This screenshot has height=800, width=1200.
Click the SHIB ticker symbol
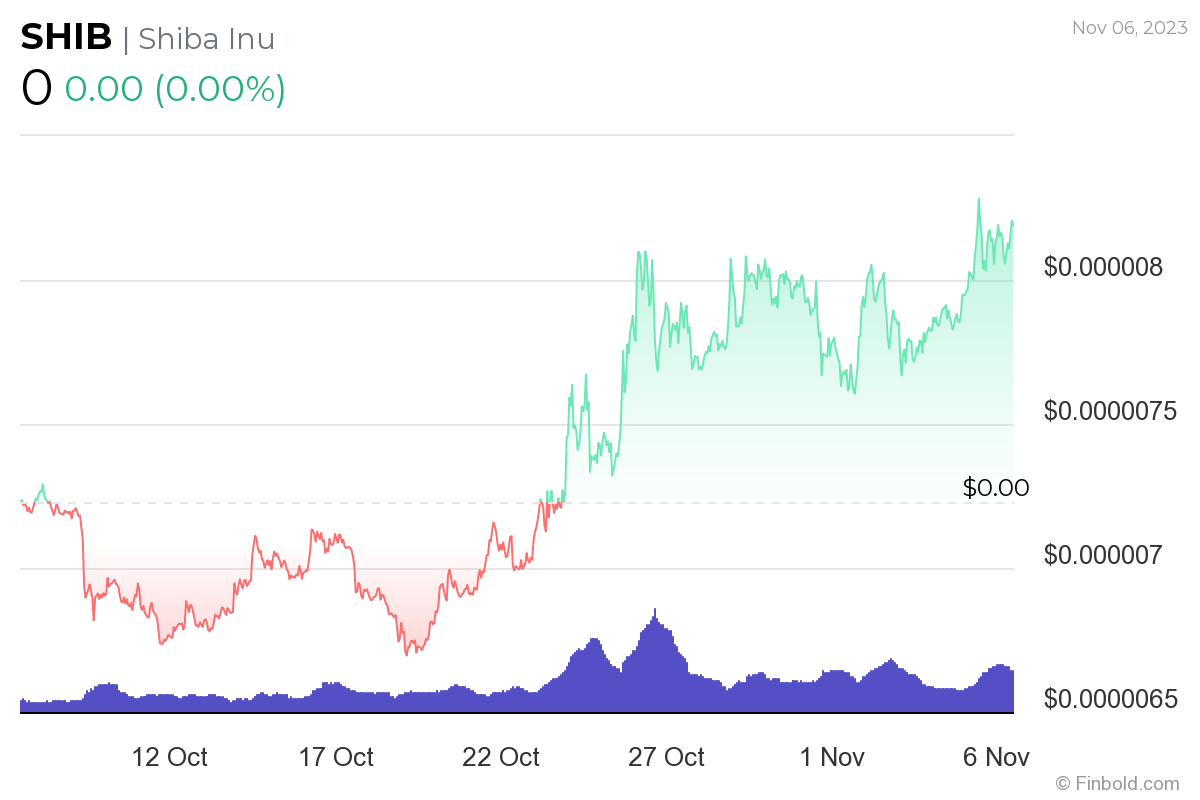pos(66,38)
